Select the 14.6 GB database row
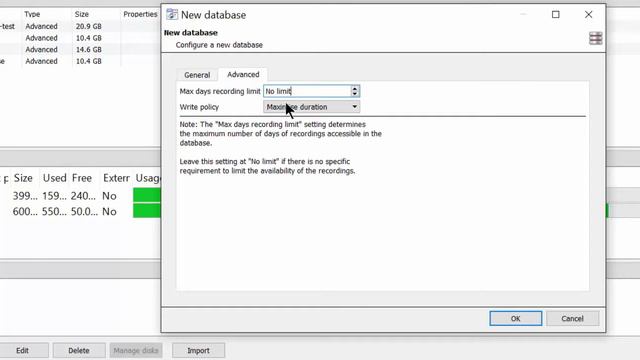This screenshot has width=640, height=360. click(80, 49)
